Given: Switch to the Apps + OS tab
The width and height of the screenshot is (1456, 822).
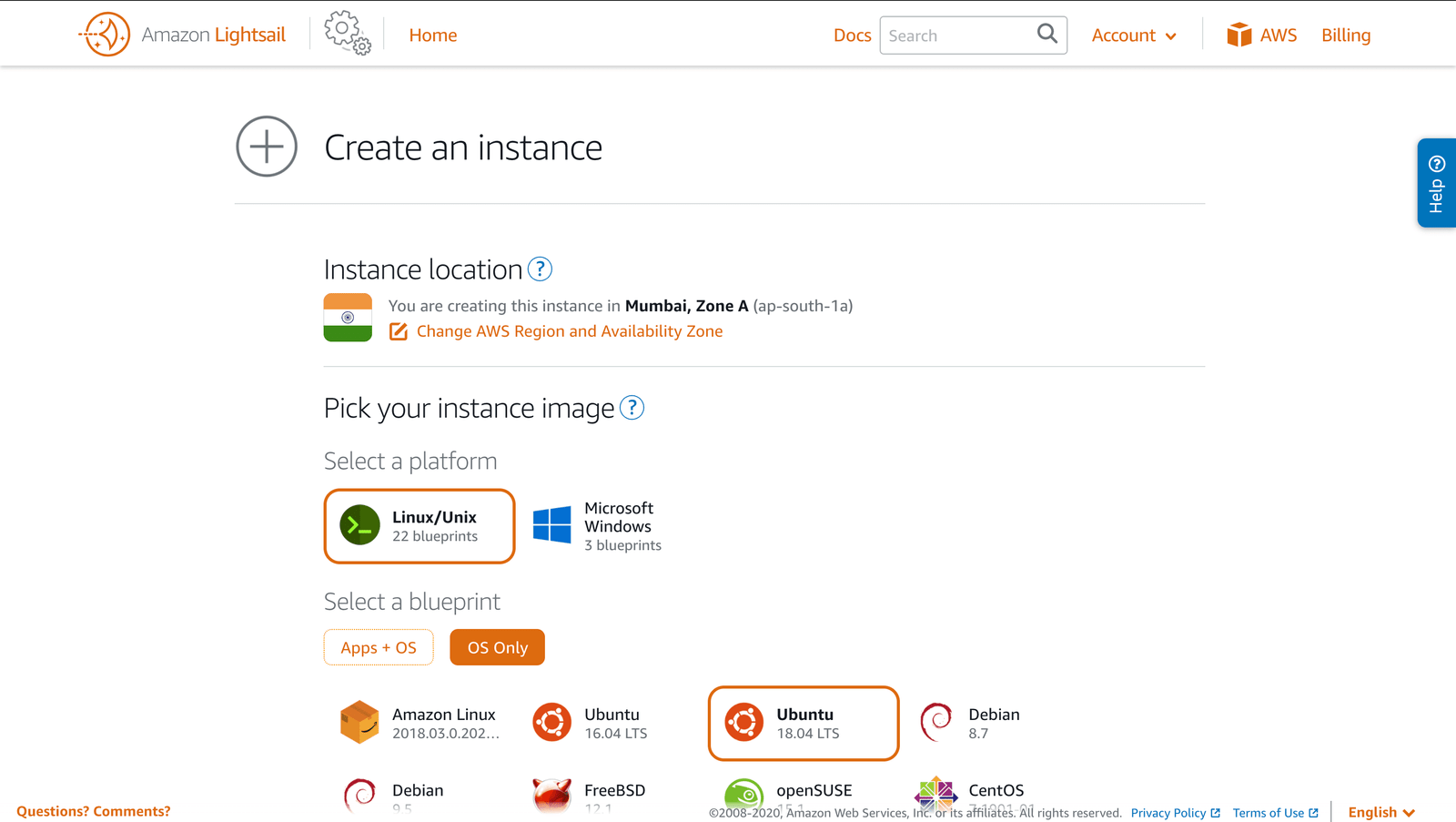Looking at the screenshot, I should click(x=379, y=647).
